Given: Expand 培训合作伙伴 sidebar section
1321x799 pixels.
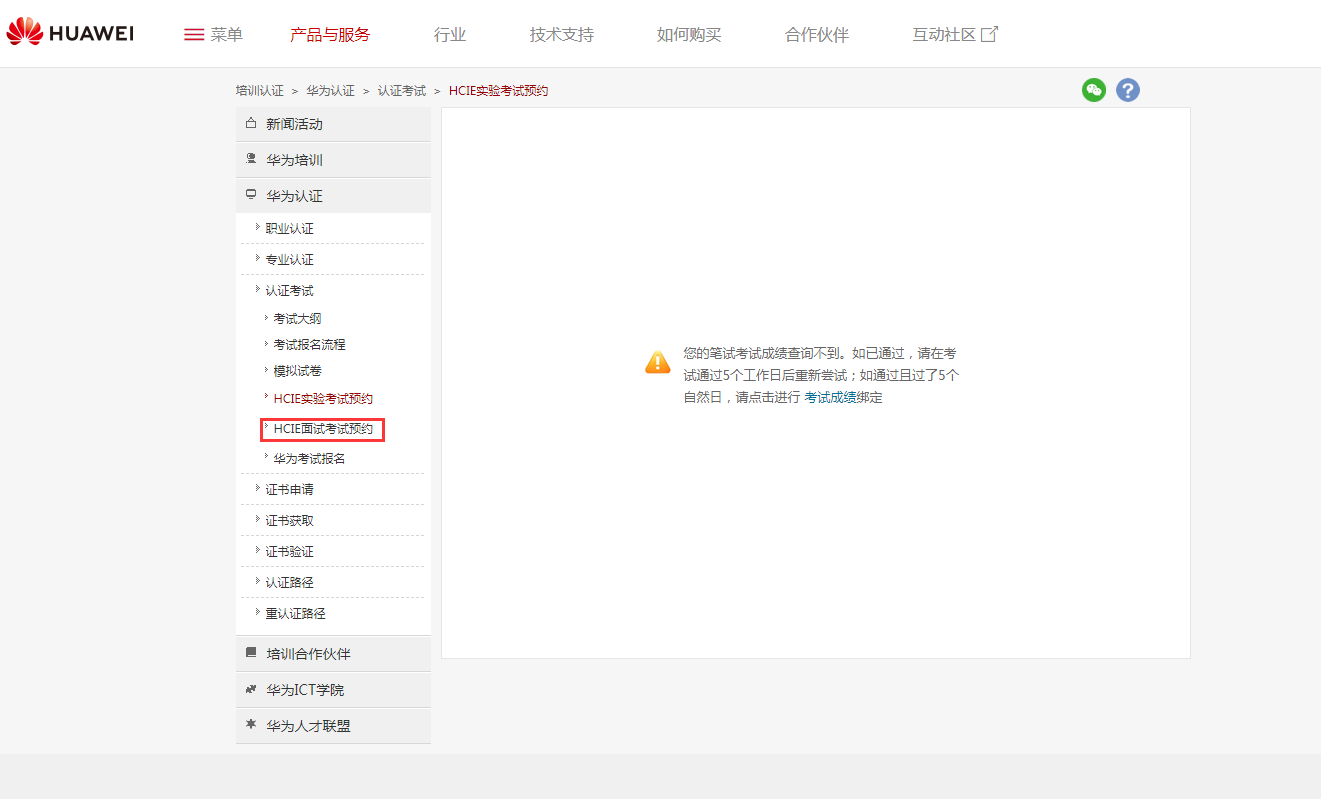Looking at the screenshot, I should [333, 654].
